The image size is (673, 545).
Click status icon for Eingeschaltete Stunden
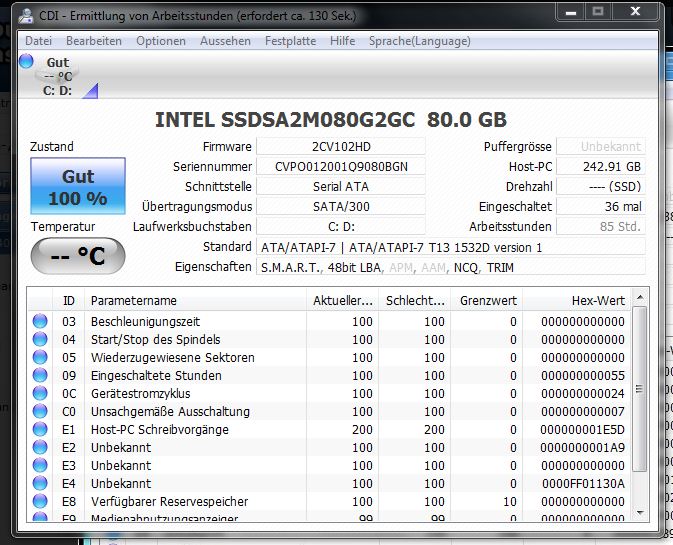pyautogui.click(x=40, y=375)
